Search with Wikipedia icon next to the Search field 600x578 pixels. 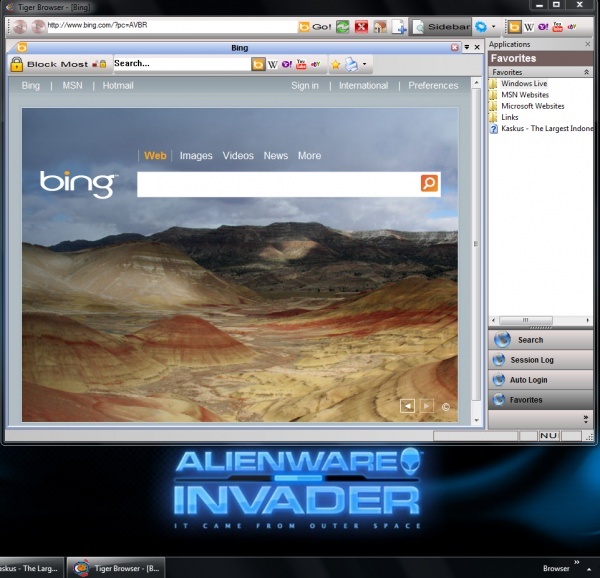coord(272,64)
